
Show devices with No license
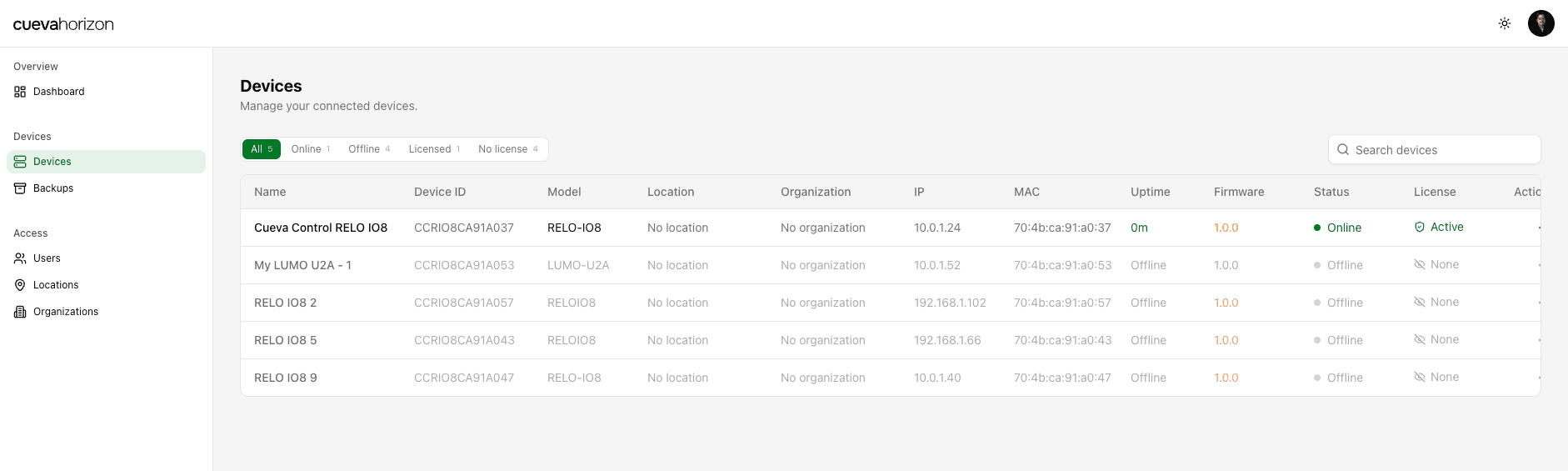coord(508,149)
